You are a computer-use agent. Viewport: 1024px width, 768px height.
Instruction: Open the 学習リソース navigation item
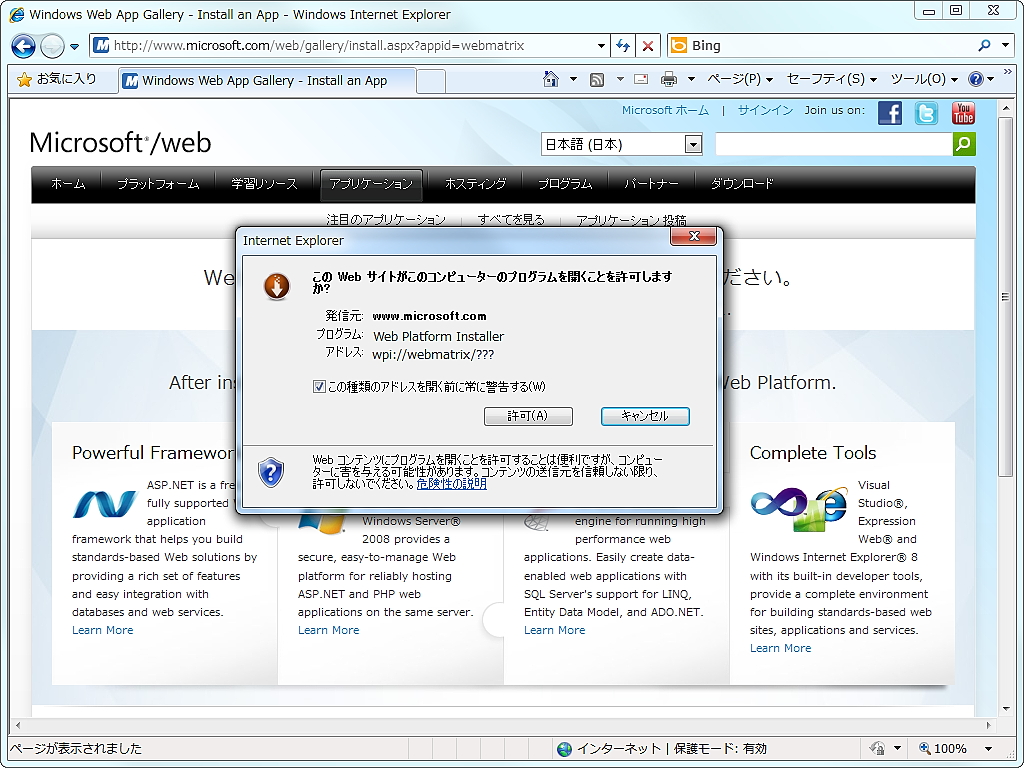click(x=264, y=184)
